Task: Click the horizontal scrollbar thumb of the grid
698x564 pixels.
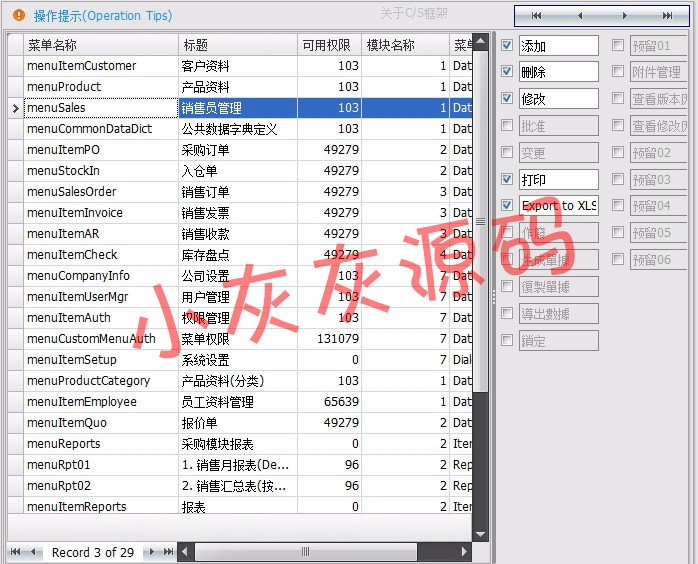Action: 305,552
